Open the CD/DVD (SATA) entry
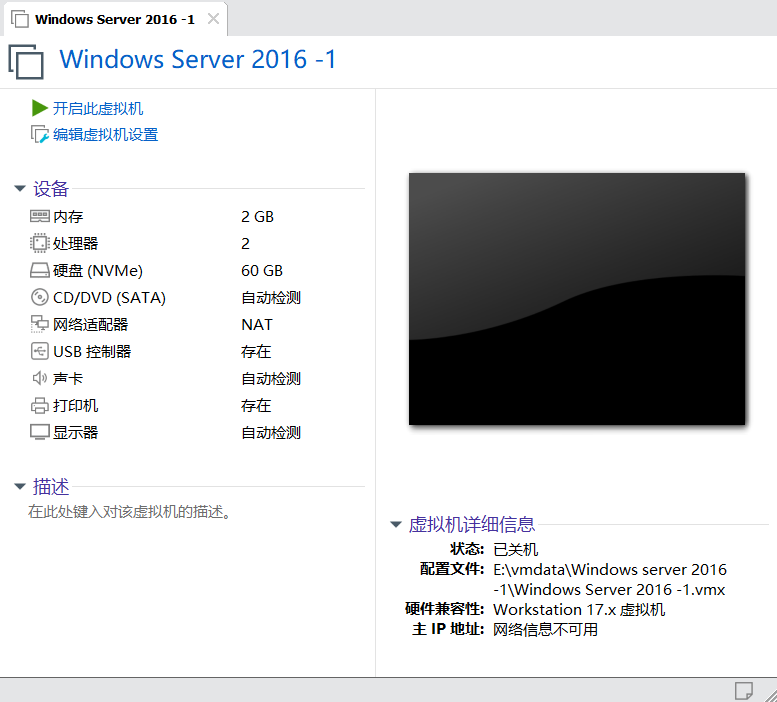The width and height of the screenshot is (777, 702). click(110, 297)
